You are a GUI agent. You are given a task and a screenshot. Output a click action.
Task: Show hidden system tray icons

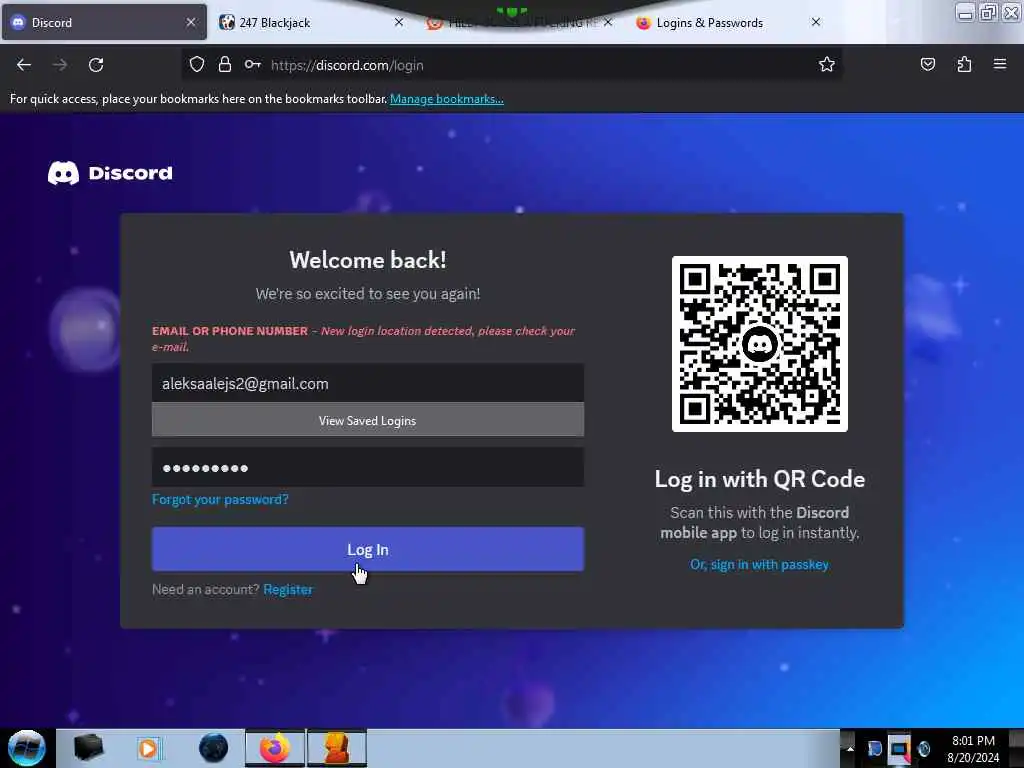click(x=850, y=748)
